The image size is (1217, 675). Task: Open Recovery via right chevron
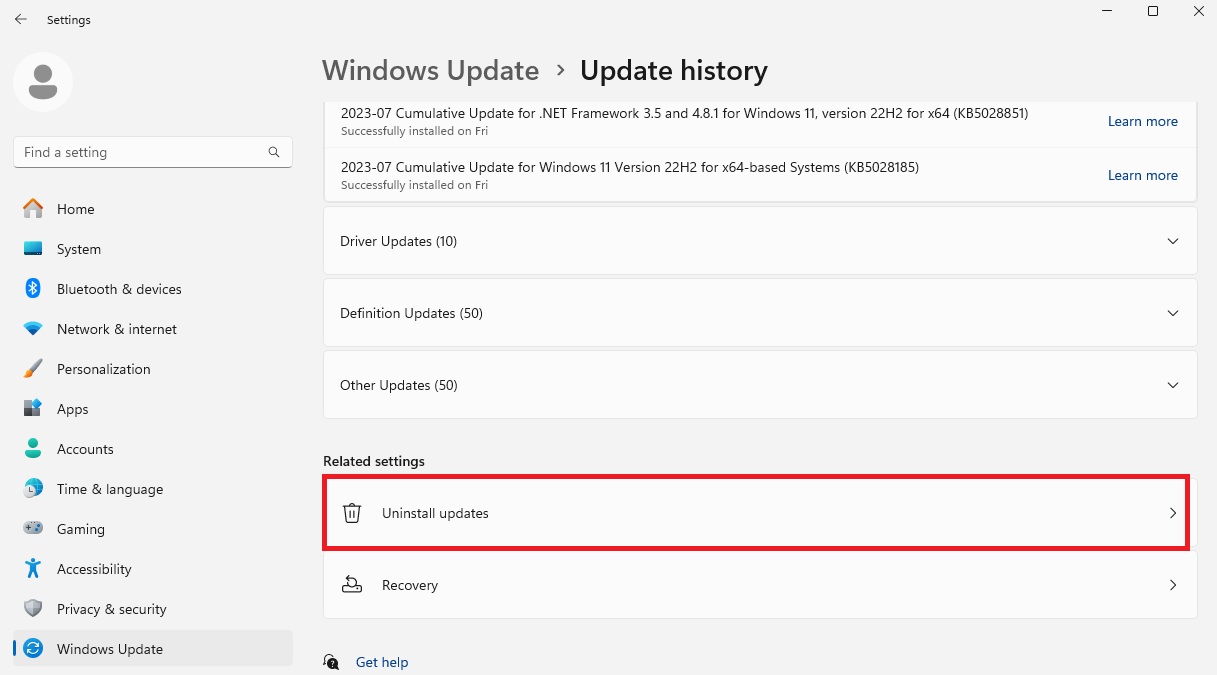coord(1173,585)
